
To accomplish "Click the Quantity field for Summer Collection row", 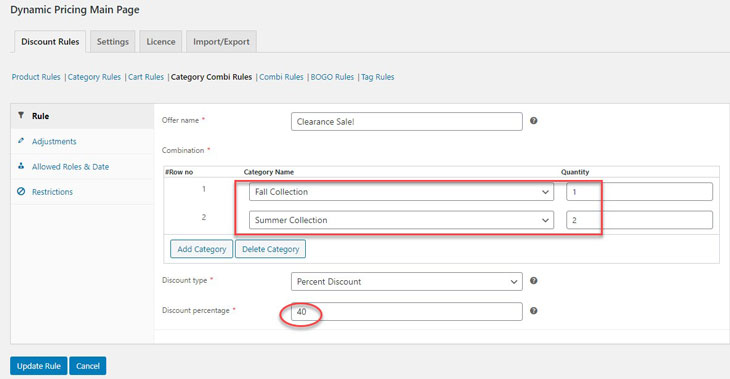I will (639, 220).
